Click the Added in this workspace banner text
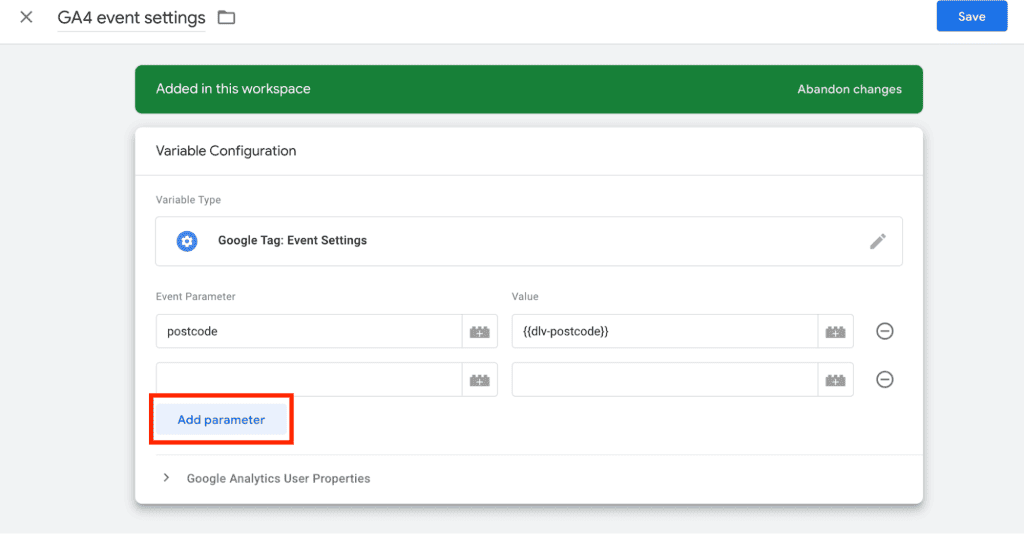This screenshot has width=1024, height=534. [233, 89]
